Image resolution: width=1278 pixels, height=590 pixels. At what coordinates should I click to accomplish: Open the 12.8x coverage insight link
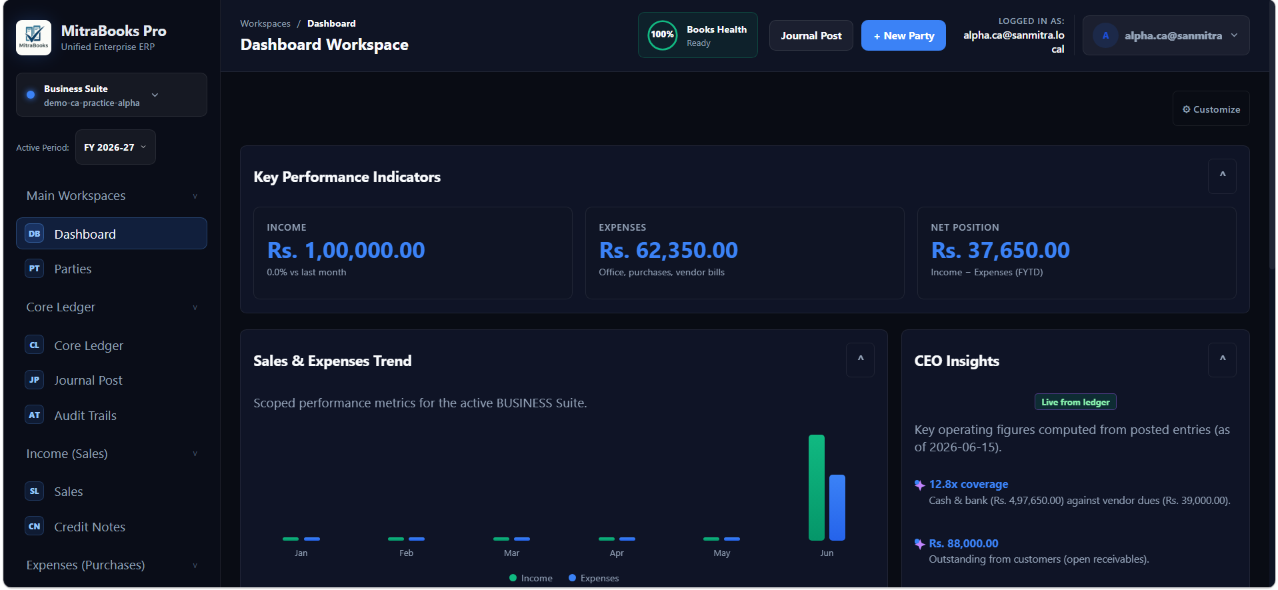968,484
